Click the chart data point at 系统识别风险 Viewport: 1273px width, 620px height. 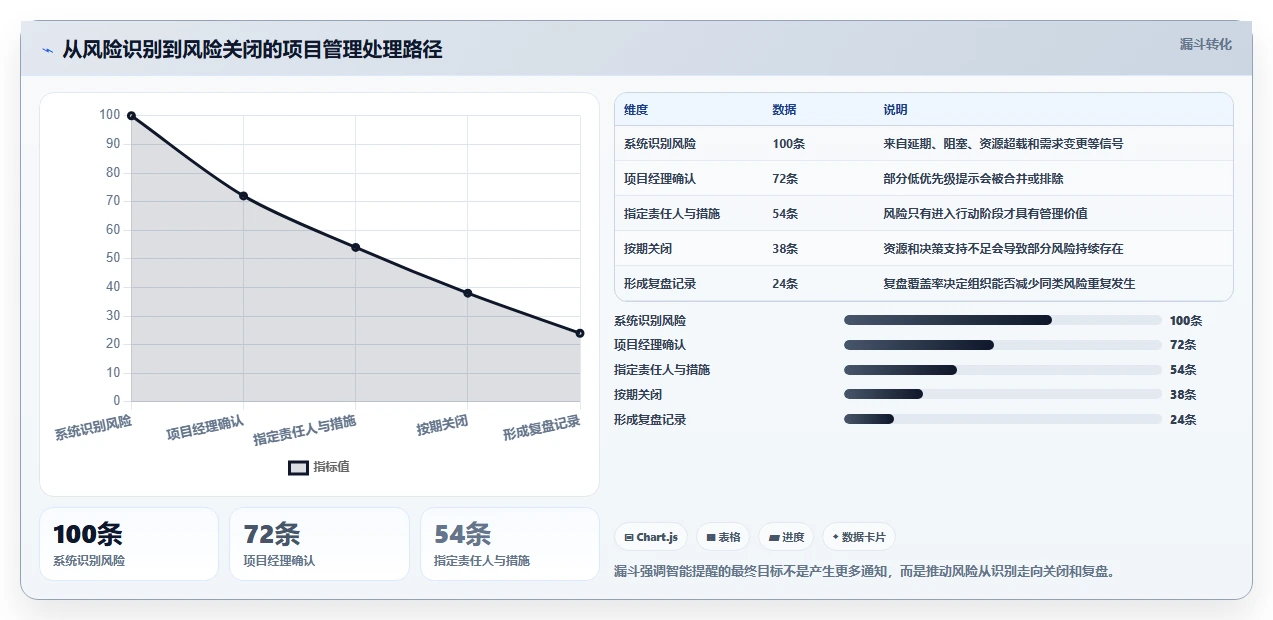coord(131,116)
